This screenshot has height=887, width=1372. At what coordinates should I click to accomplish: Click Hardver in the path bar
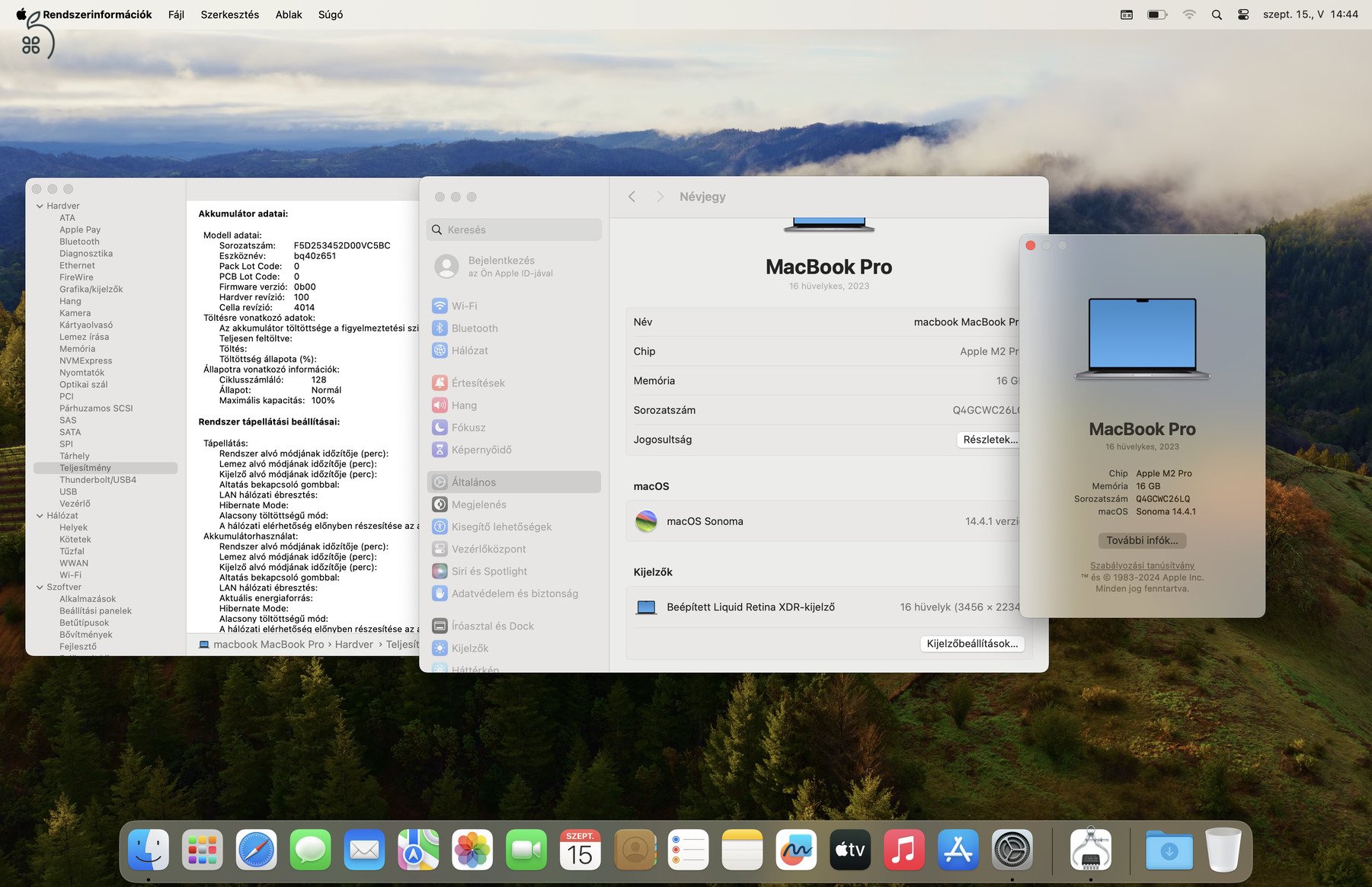pyautogui.click(x=354, y=645)
